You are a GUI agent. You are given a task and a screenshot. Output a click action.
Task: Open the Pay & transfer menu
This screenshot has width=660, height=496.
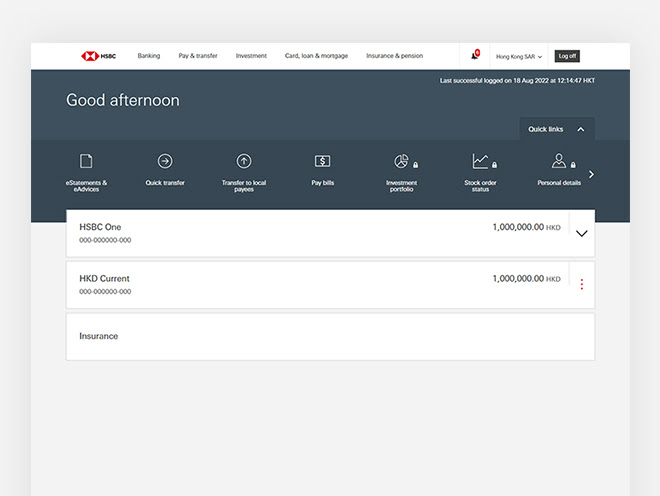(x=198, y=56)
